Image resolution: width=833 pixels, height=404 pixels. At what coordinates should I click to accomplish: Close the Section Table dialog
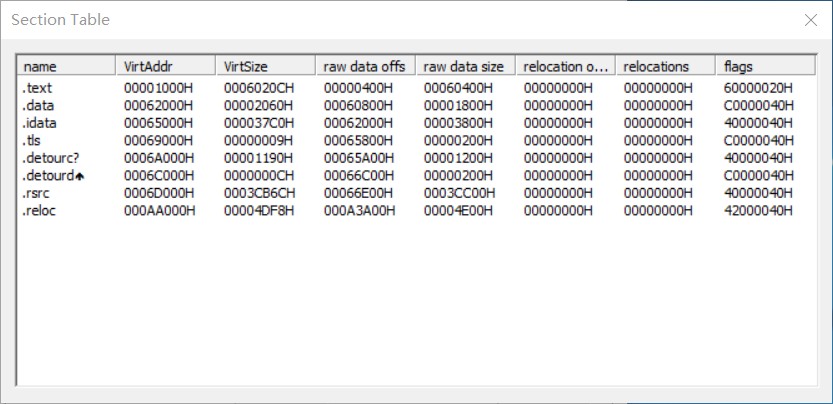click(811, 20)
